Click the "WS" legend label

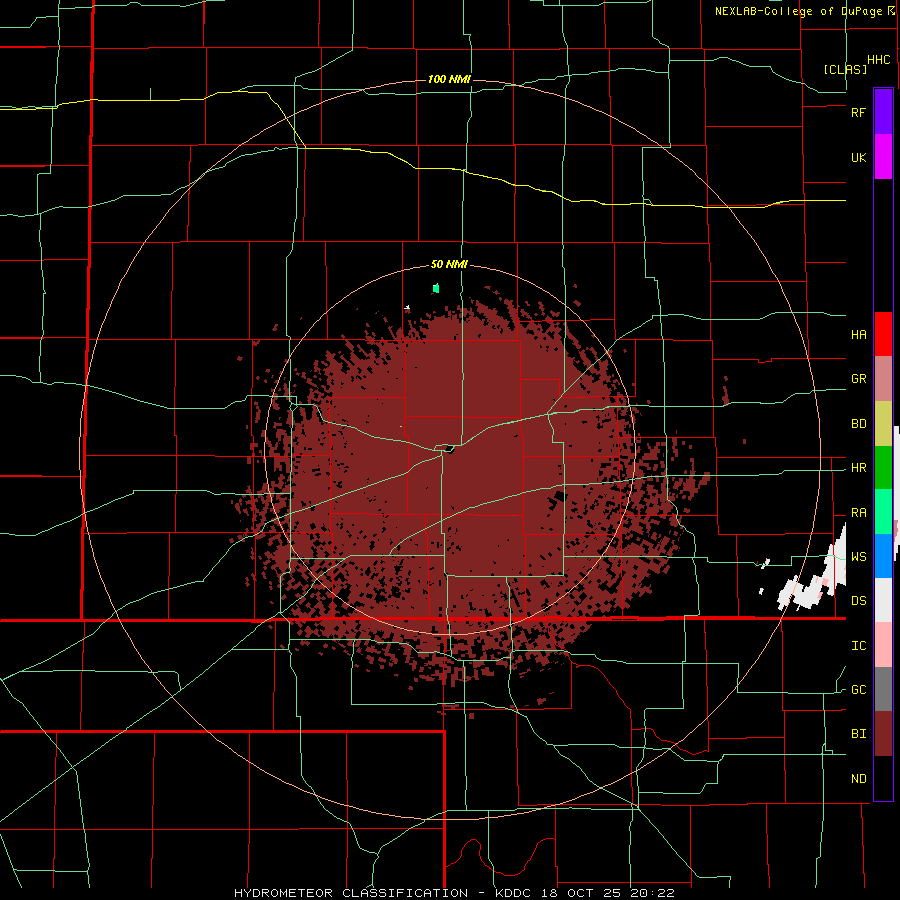[x=858, y=557]
